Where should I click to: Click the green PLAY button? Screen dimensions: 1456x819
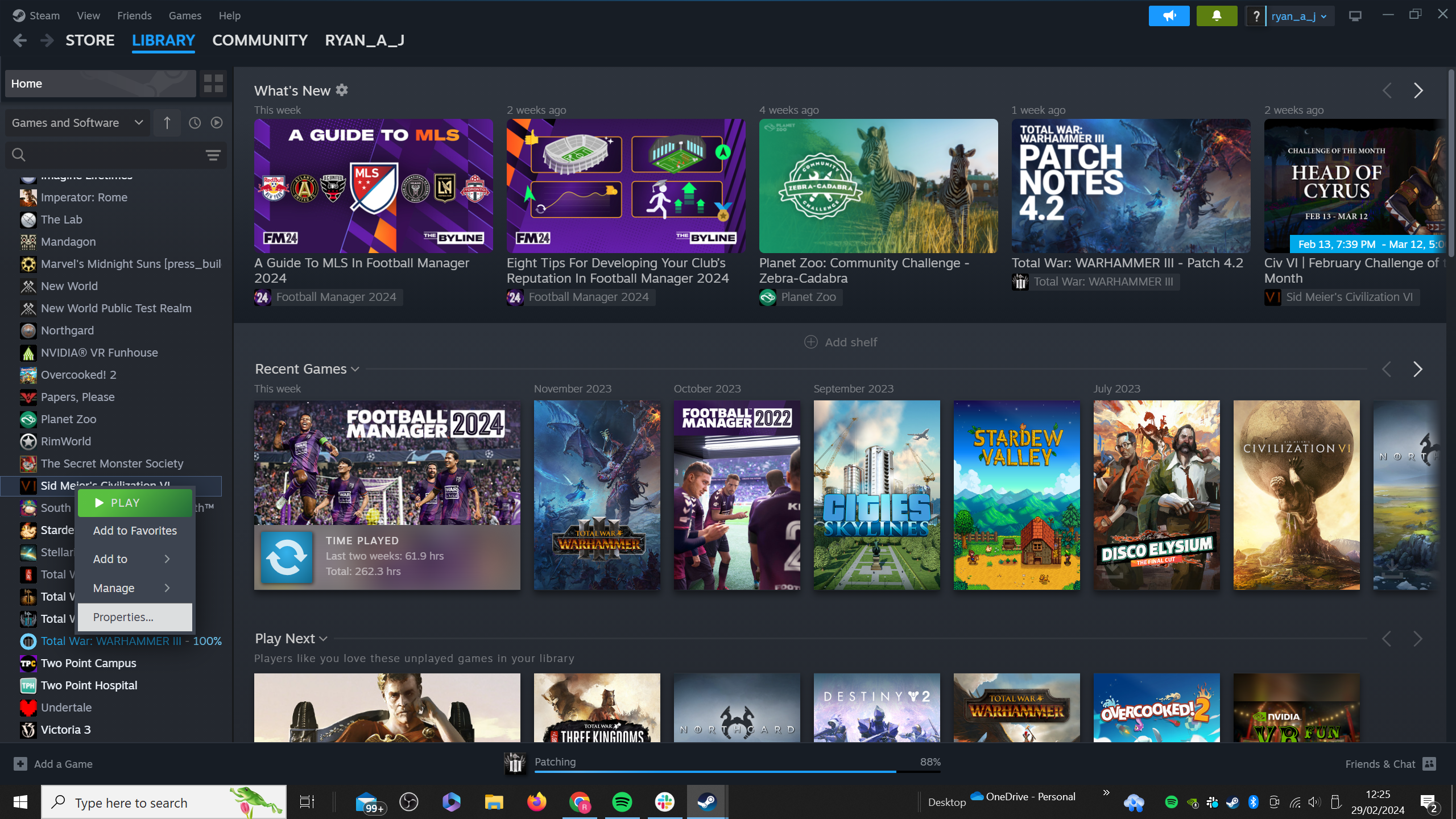tap(135, 503)
